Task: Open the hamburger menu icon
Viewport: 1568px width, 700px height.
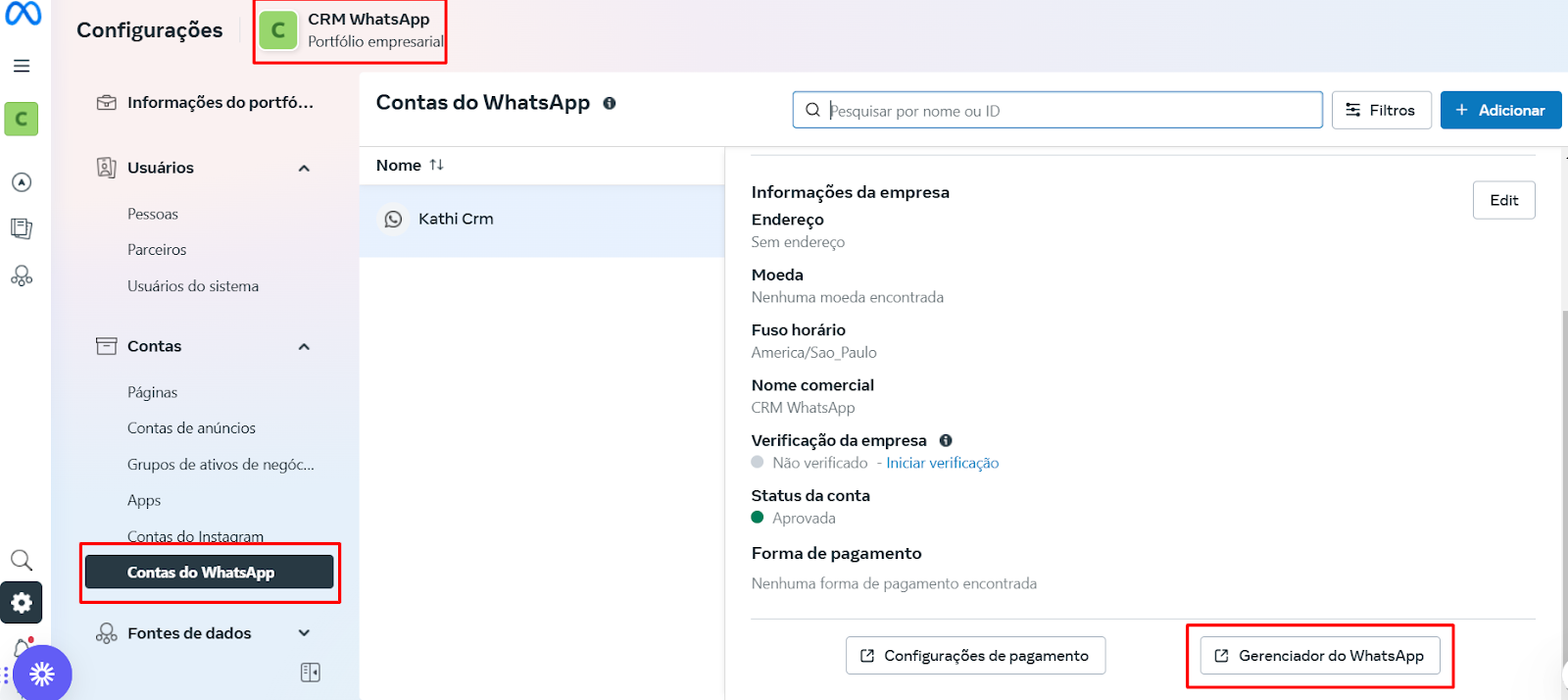Action: click(22, 66)
